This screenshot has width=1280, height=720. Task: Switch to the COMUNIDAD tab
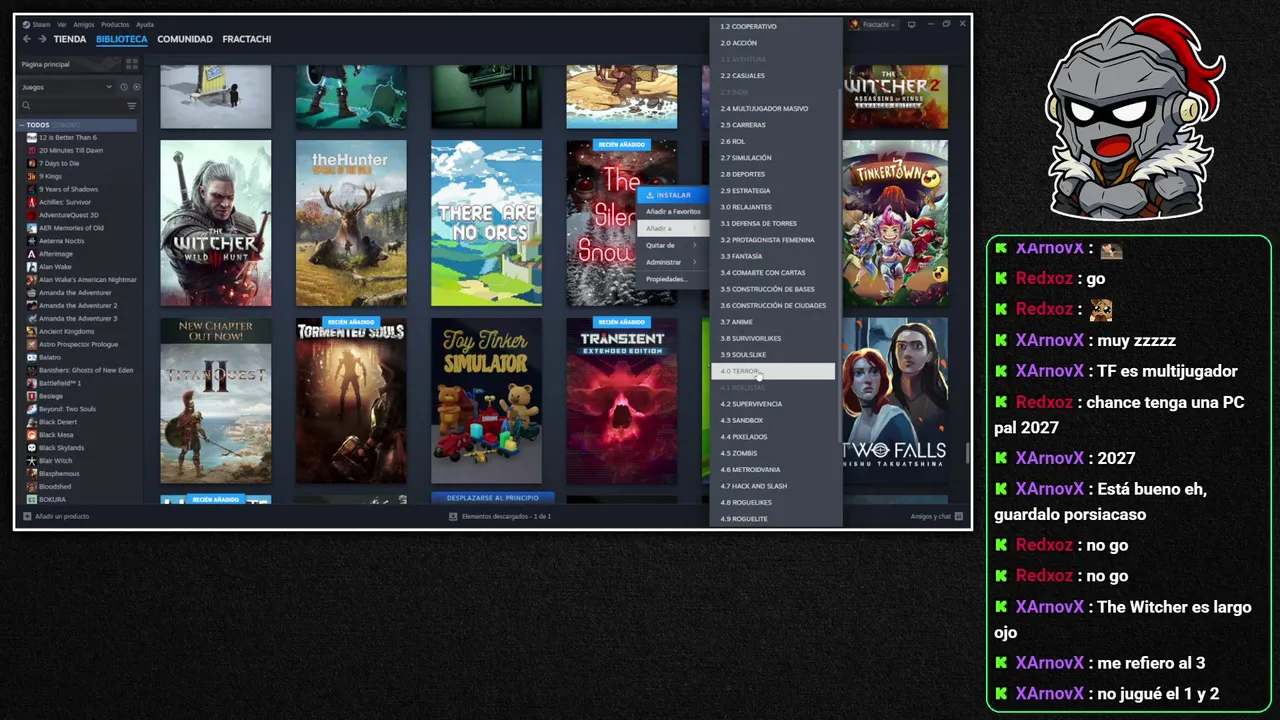185,39
